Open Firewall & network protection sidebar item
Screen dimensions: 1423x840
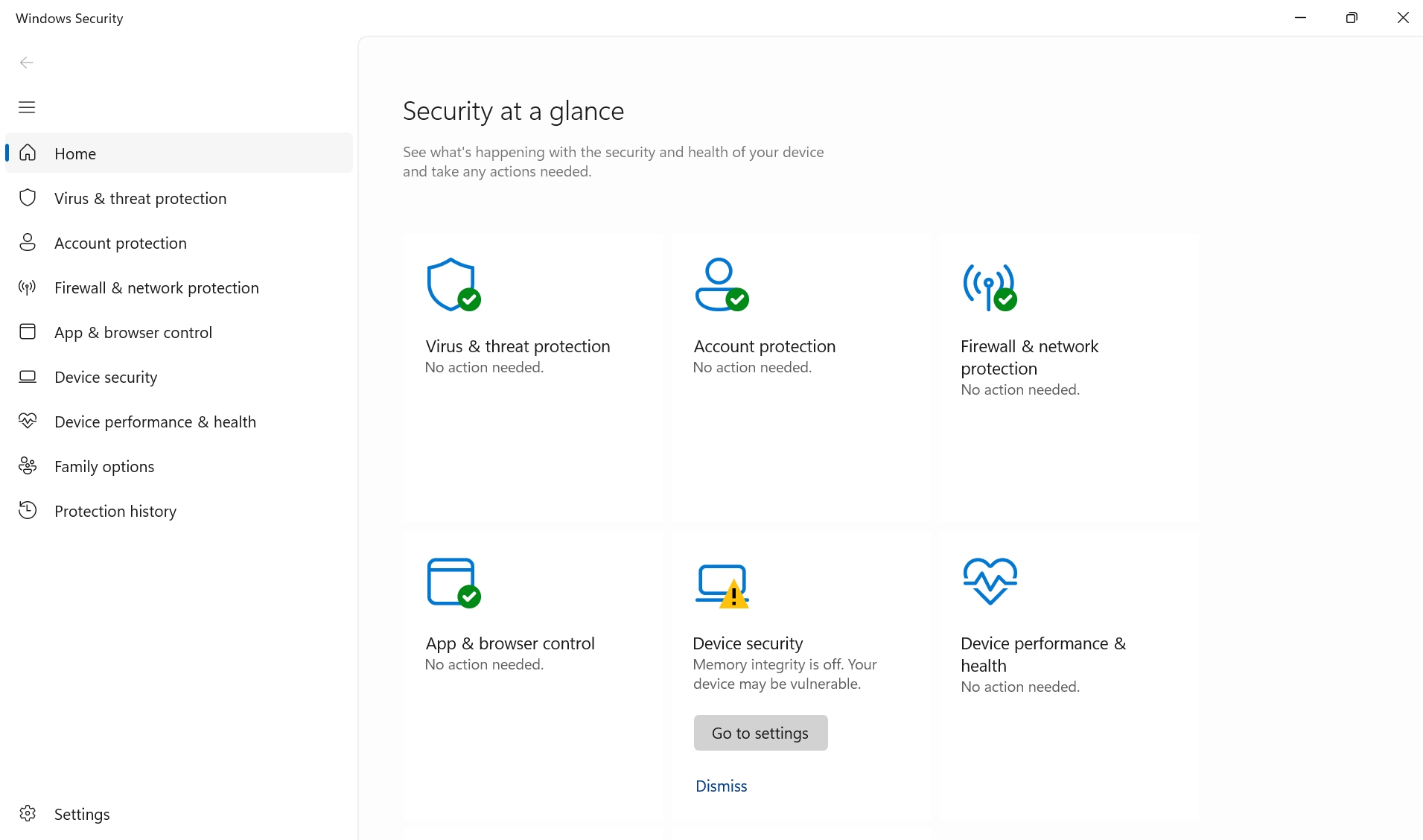pos(156,287)
